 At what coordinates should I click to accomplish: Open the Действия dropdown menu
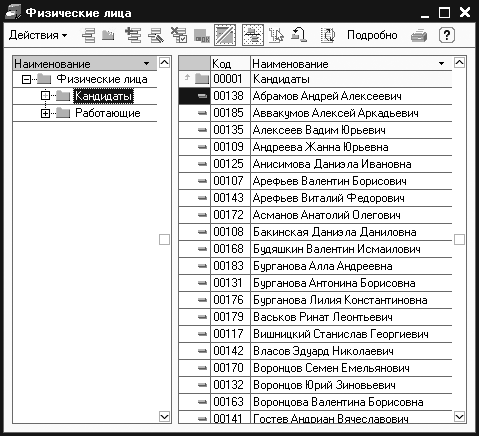[38, 35]
